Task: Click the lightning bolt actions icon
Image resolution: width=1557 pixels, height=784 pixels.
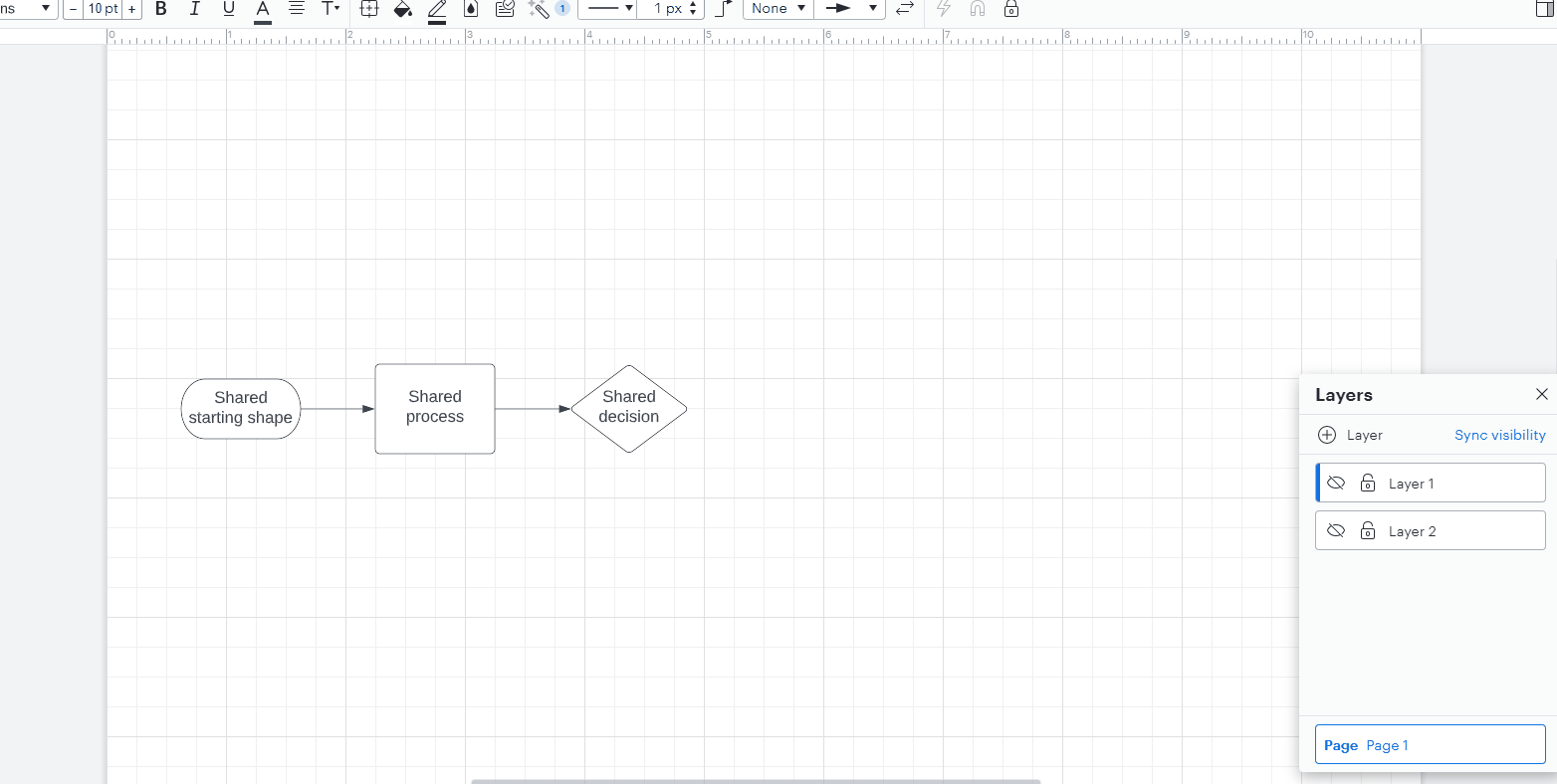Action: click(x=944, y=9)
